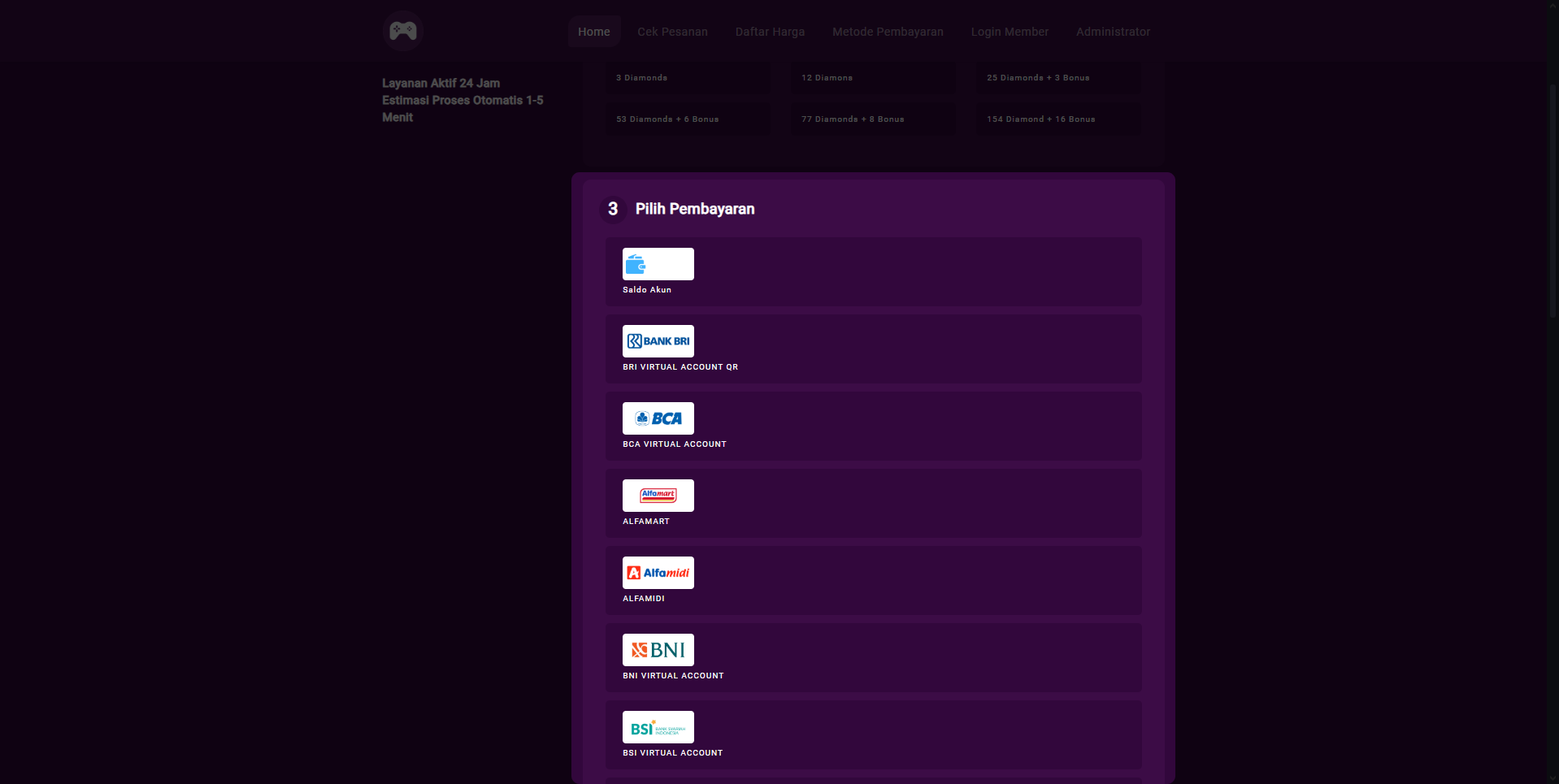Select BSI VIRTUAL ACCOUNT label
This screenshot has height=784, width=1559.
[x=673, y=753]
